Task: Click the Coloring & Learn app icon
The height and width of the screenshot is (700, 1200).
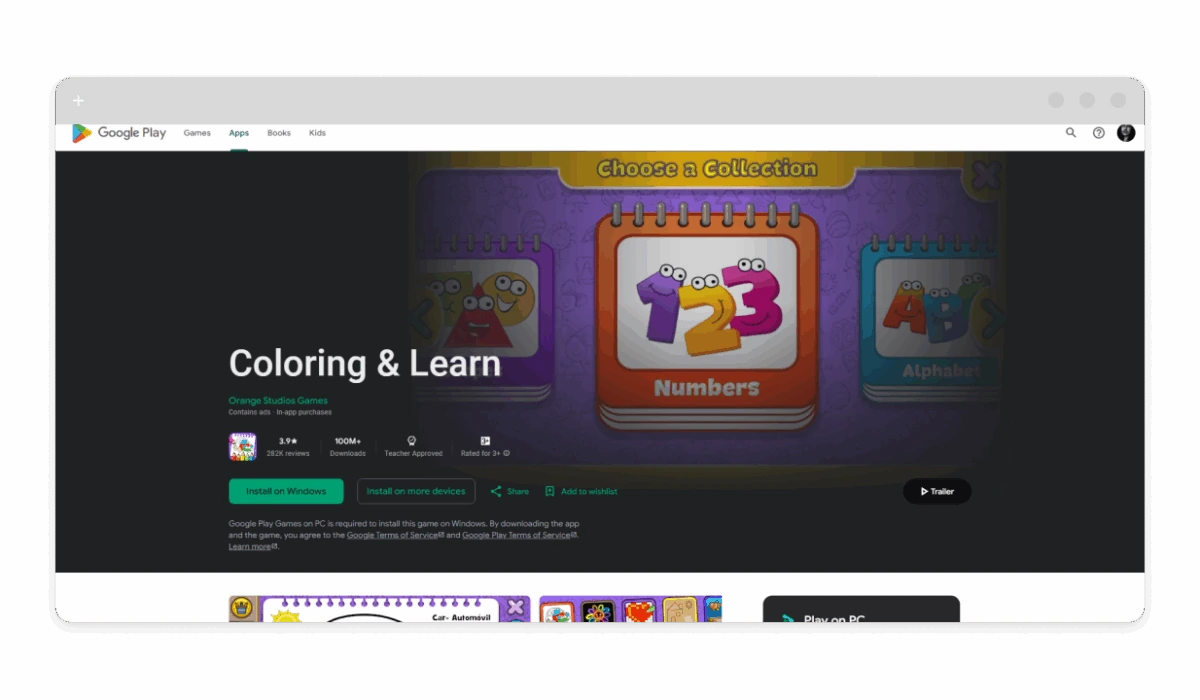Action: (242, 446)
